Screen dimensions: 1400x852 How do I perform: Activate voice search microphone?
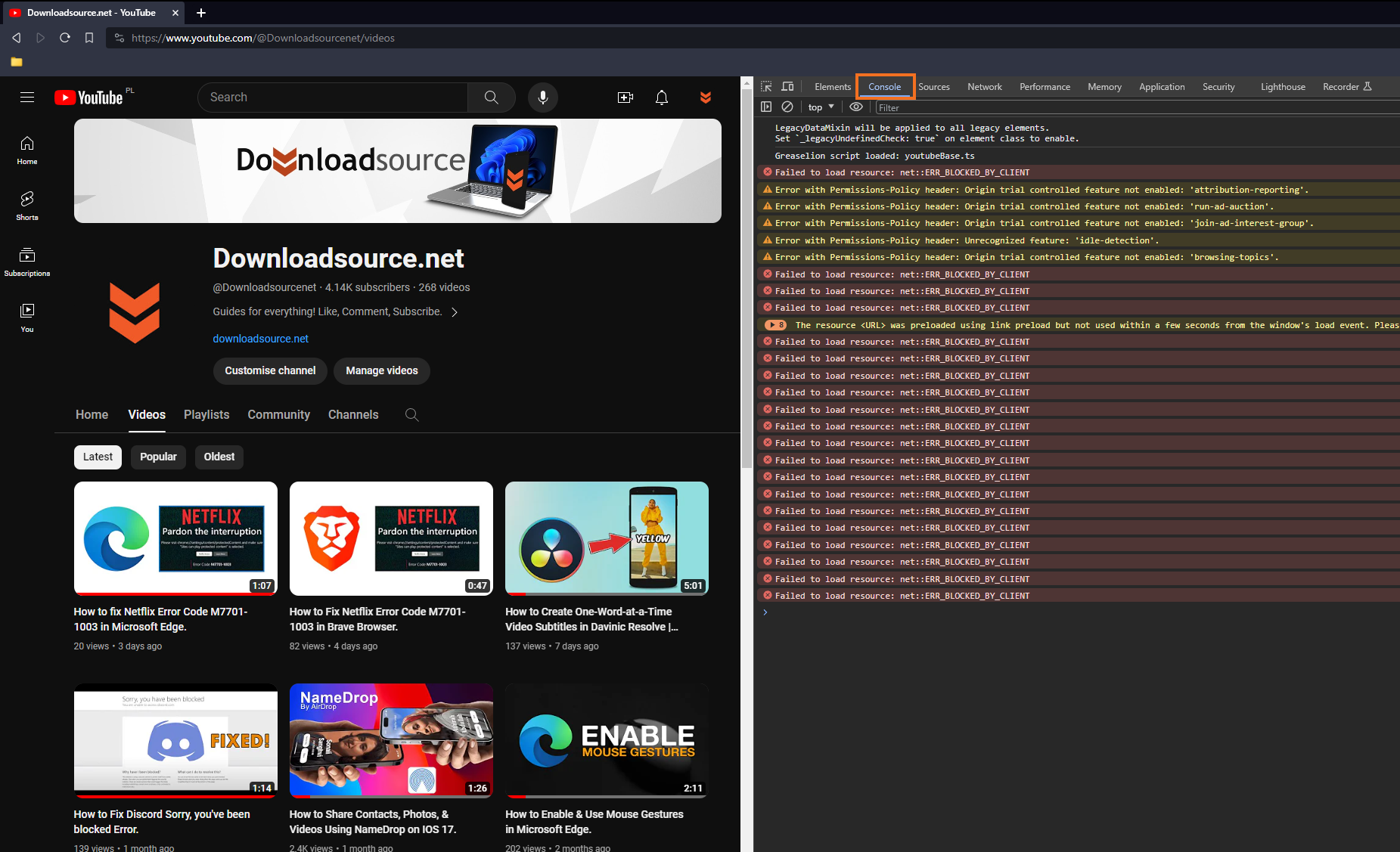click(543, 98)
